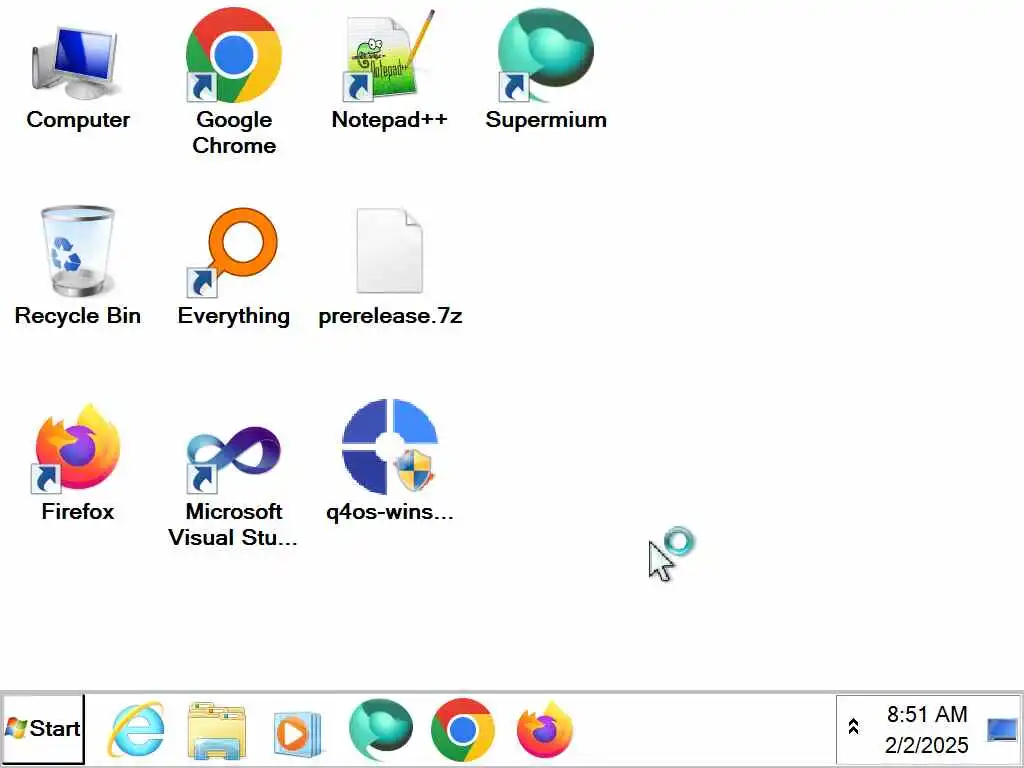The height and width of the screenshot is (768, 1024).
Task: Click the "Google Chrome" desktop label
Action: click(234, 133)
